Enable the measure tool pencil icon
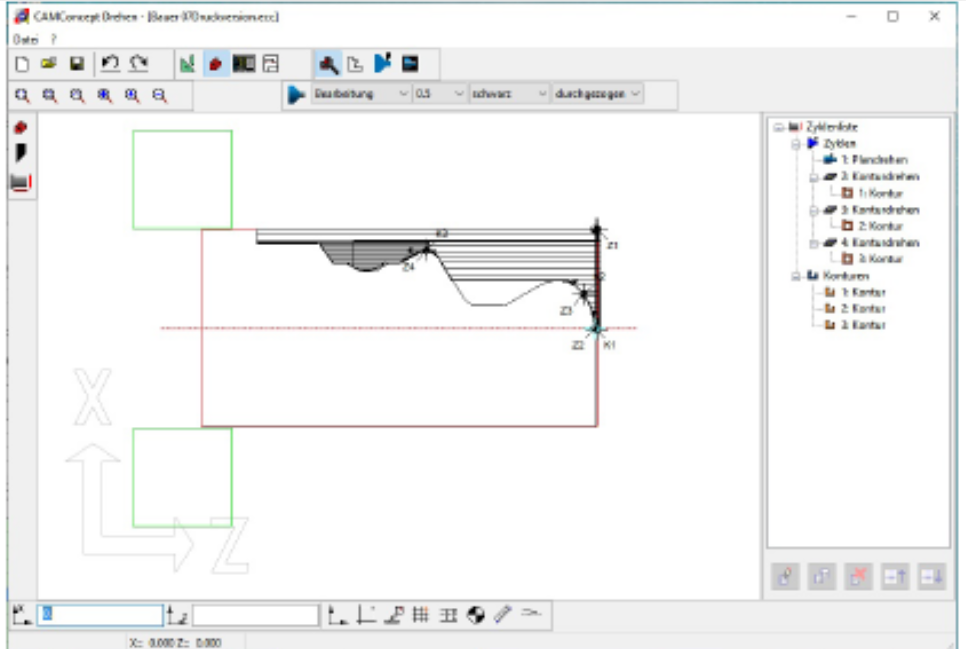 click(500, 613)
